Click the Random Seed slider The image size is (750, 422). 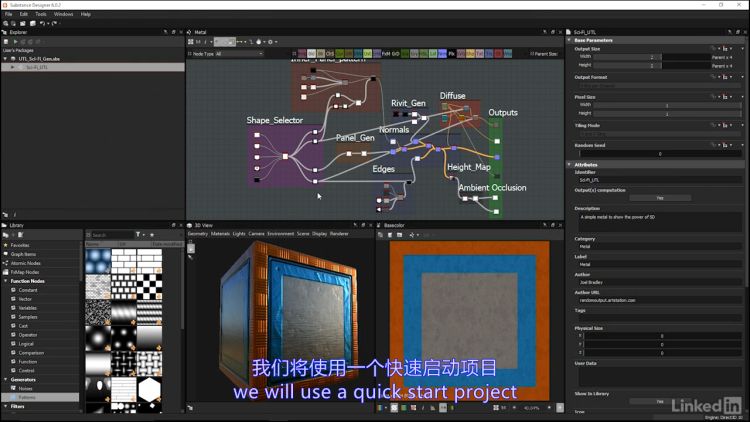click(x=660, y=154)
